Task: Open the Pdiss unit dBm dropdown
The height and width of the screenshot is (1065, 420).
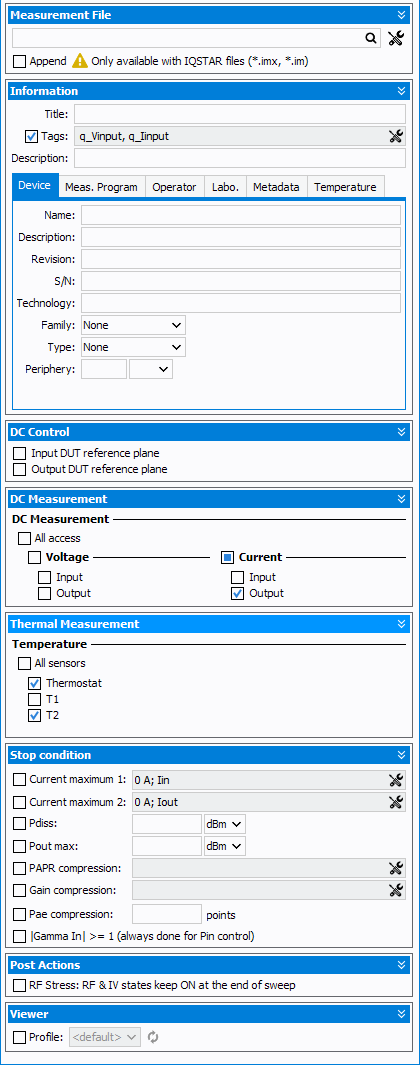Action: 224,825
